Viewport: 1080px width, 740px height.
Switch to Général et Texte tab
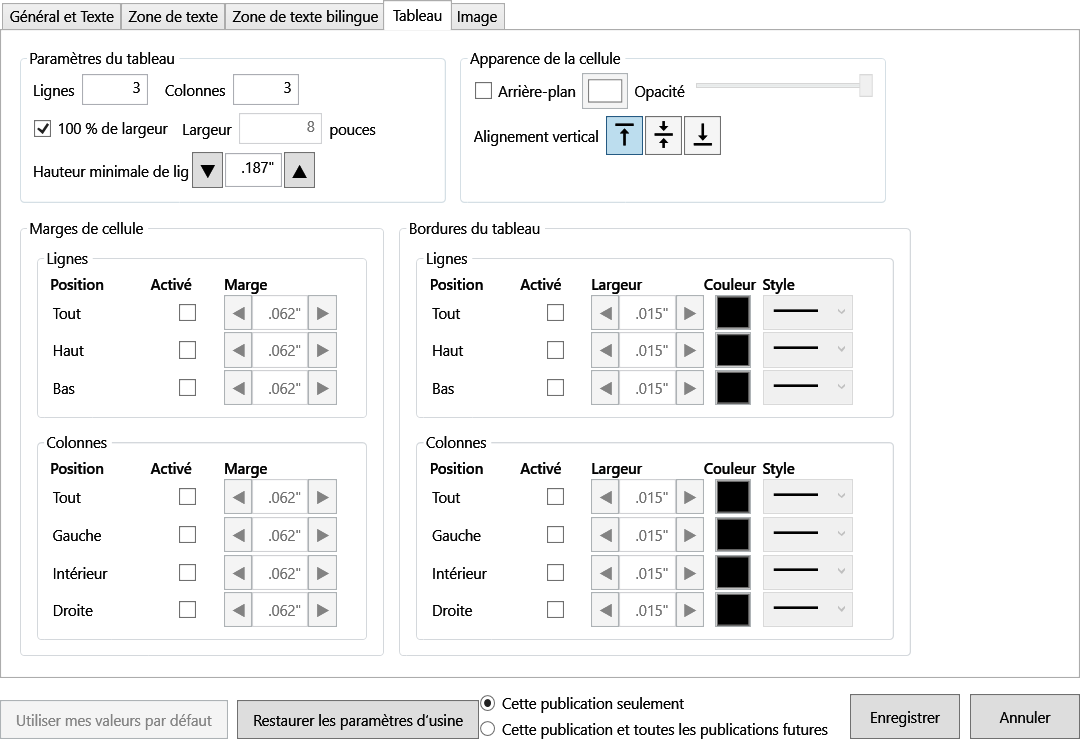point(61,17)
